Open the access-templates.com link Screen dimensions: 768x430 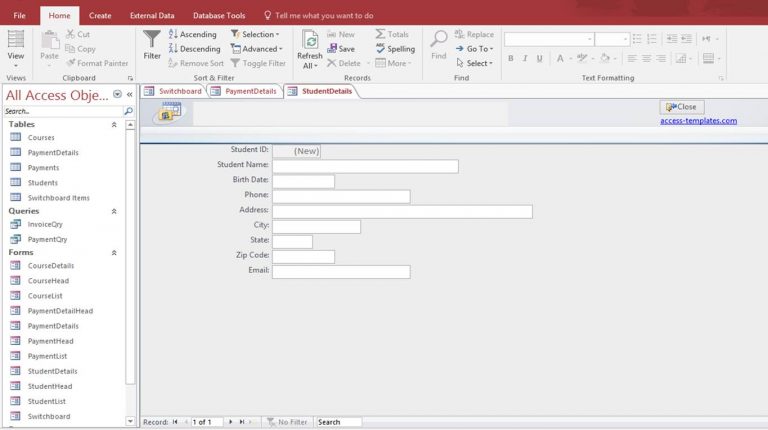pos(698,121)
